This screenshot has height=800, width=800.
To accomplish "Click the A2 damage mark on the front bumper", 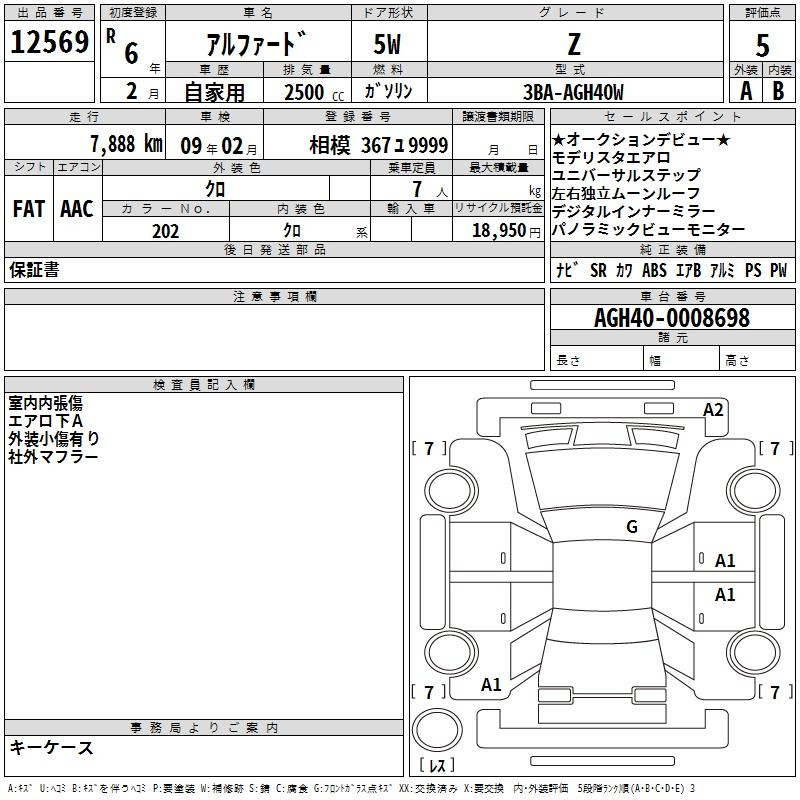I will coord(713,410).
